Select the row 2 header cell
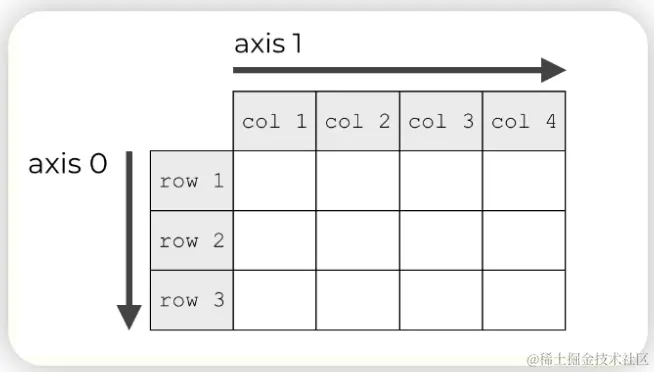This screenshot has height=372, width=654. (192, 241)
